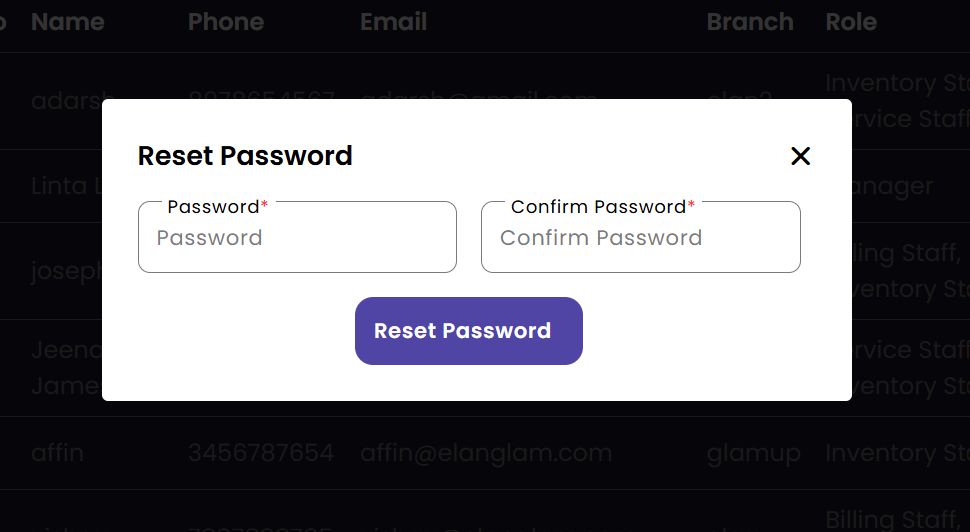
Task: Click the Branch column header
Action: point(750,22)
